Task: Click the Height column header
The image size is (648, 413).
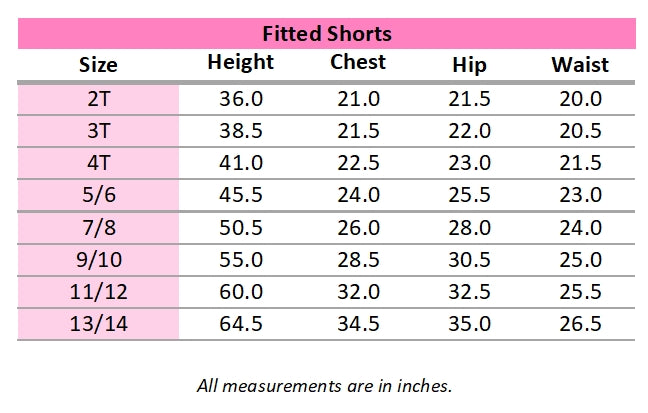Action: [x=240, y=63]
